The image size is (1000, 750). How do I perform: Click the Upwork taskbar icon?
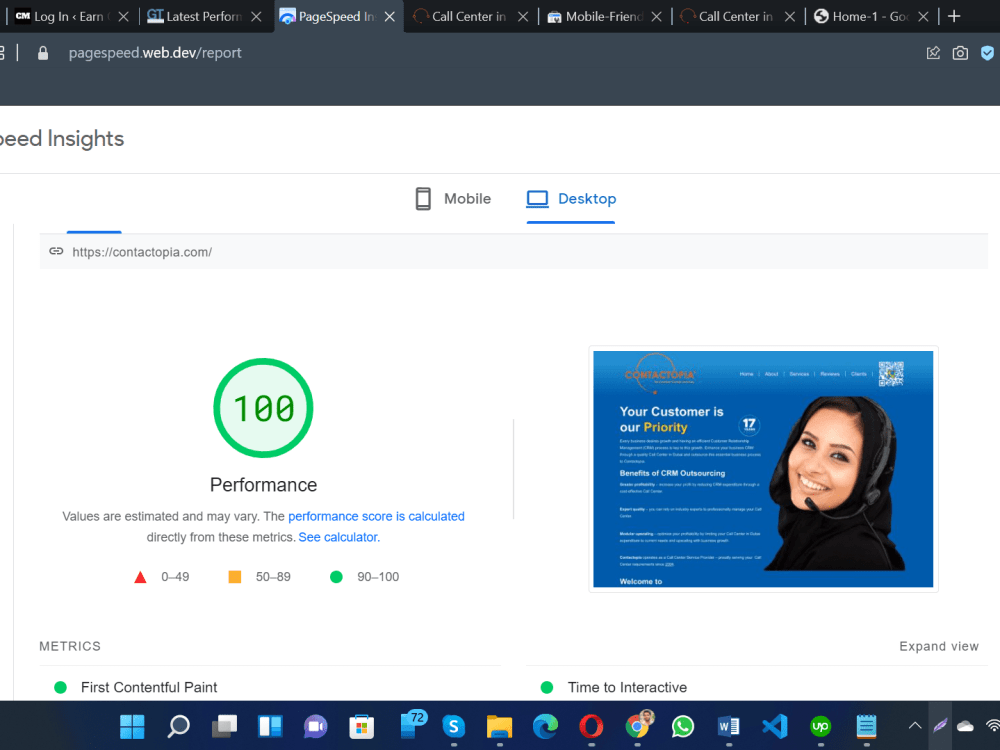[820, 726]
